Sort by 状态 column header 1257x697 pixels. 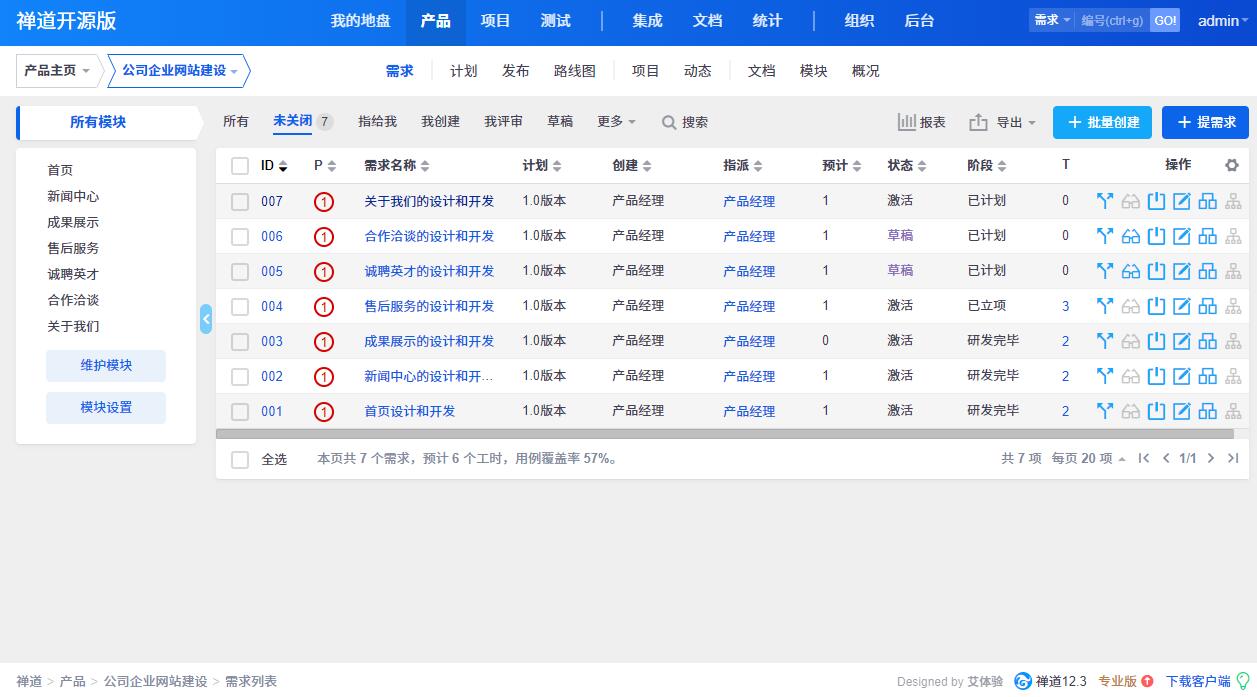pyautogui.click(x=907, y=165)
